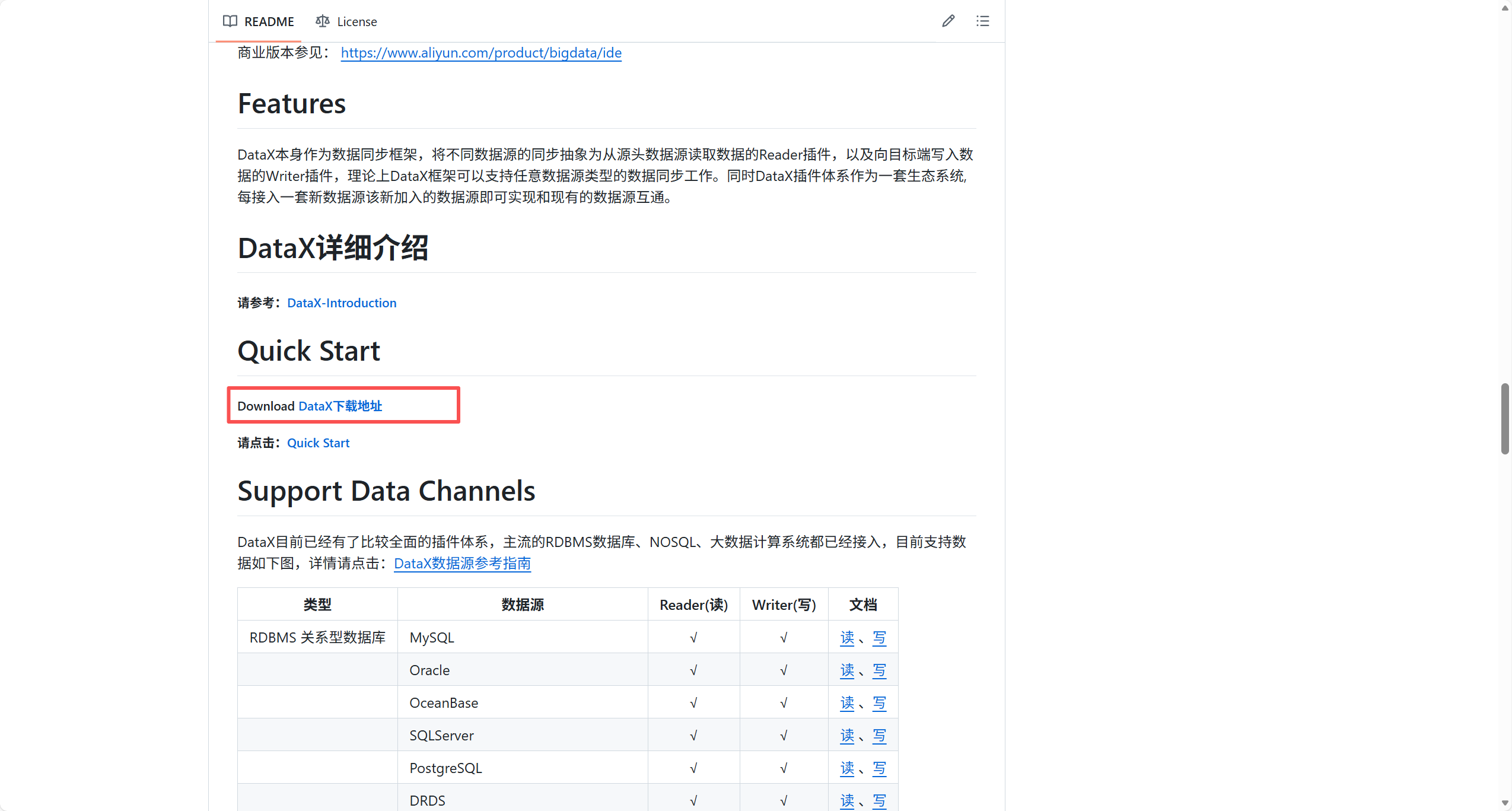
Task: Click the page scrollbar thumb
Action: pos(1504,418)
